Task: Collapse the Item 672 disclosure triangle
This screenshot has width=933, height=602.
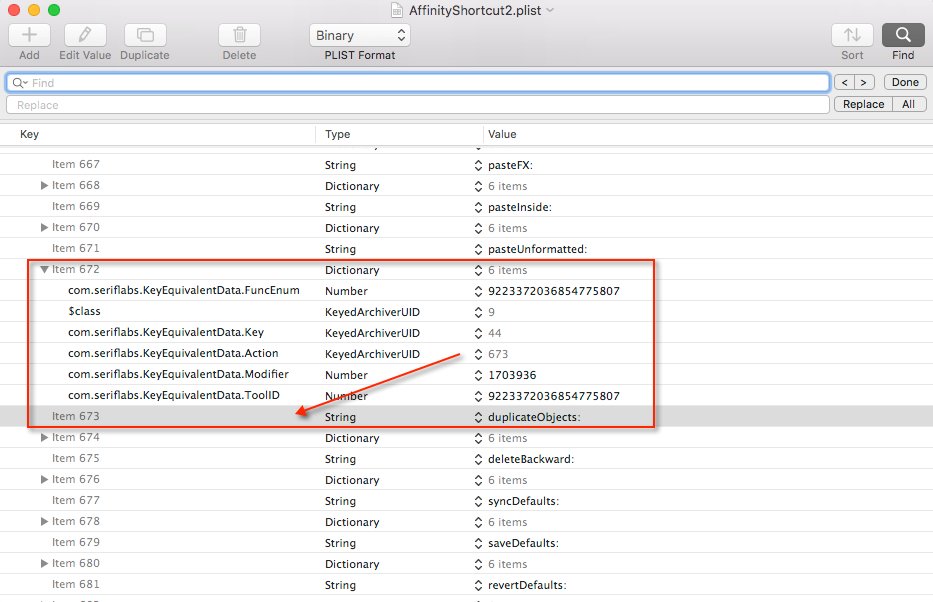Action: (44, 269)
